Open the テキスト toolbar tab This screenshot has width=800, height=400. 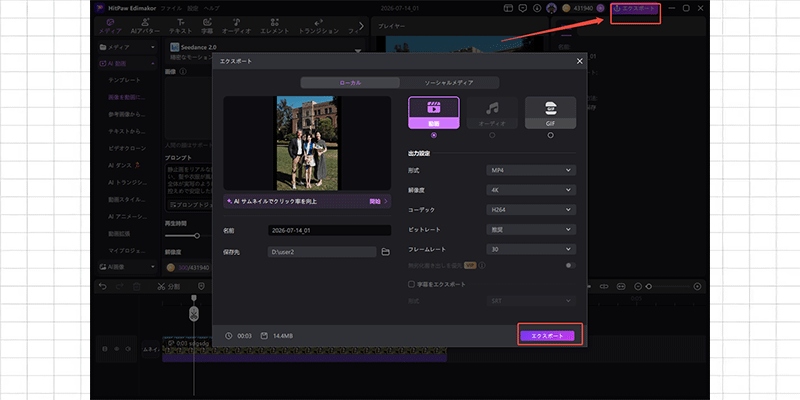pyautogui.click(x=181, y=27)
